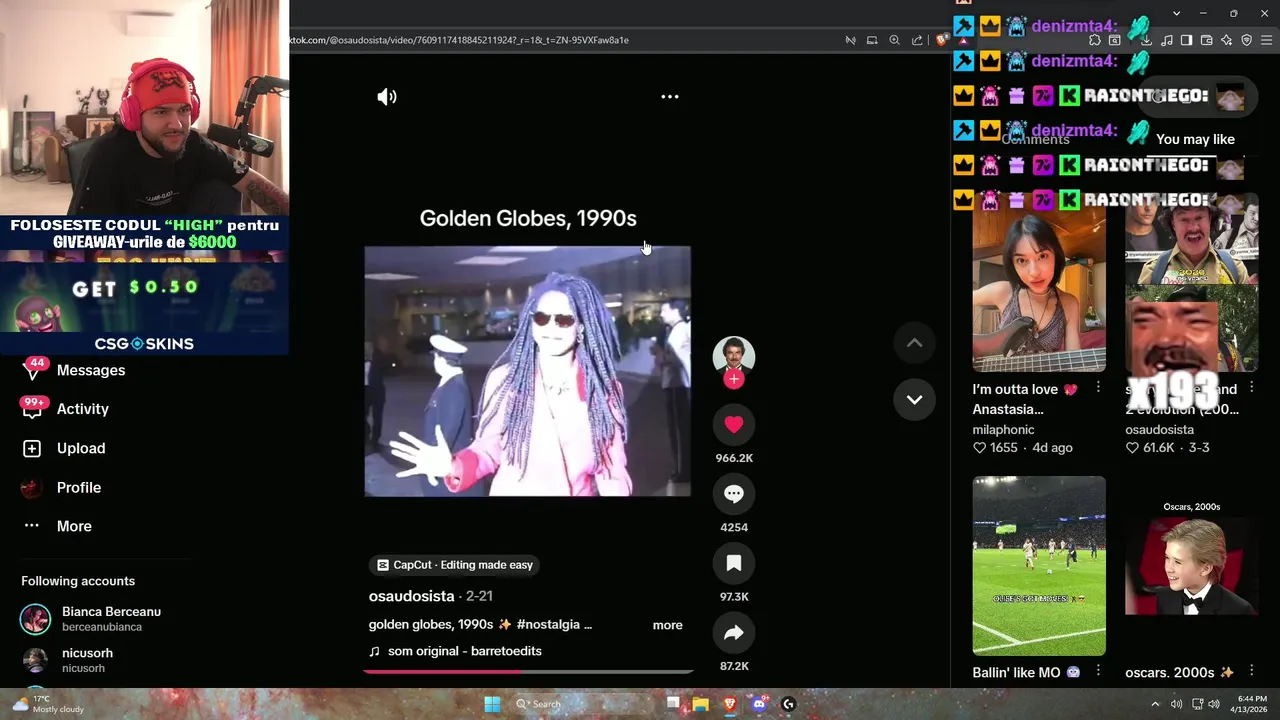Follow osaudosista with the plus badge
Viewport: 1280px width, 720px height.
tap(734, 379)
